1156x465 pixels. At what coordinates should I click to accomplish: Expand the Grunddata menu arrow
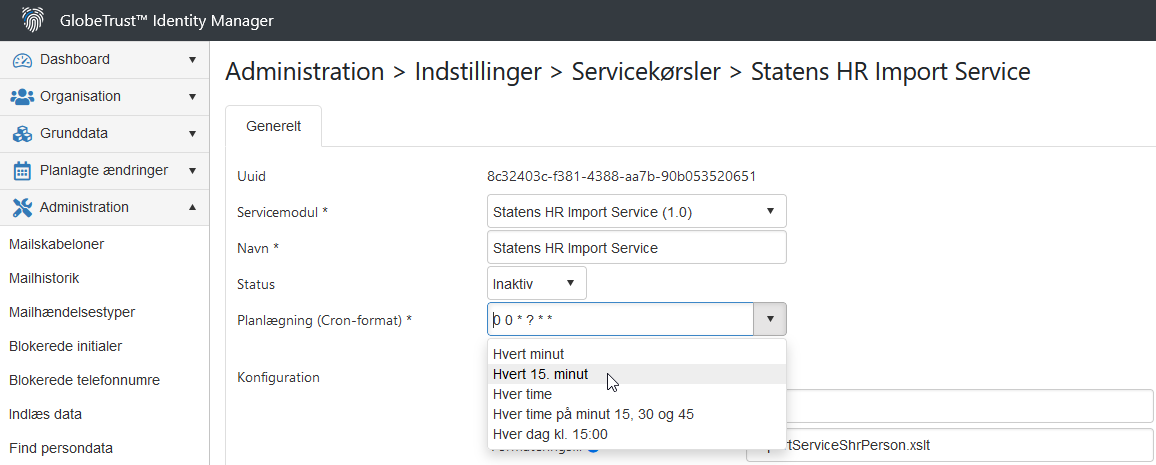click(x=192, y=134)
